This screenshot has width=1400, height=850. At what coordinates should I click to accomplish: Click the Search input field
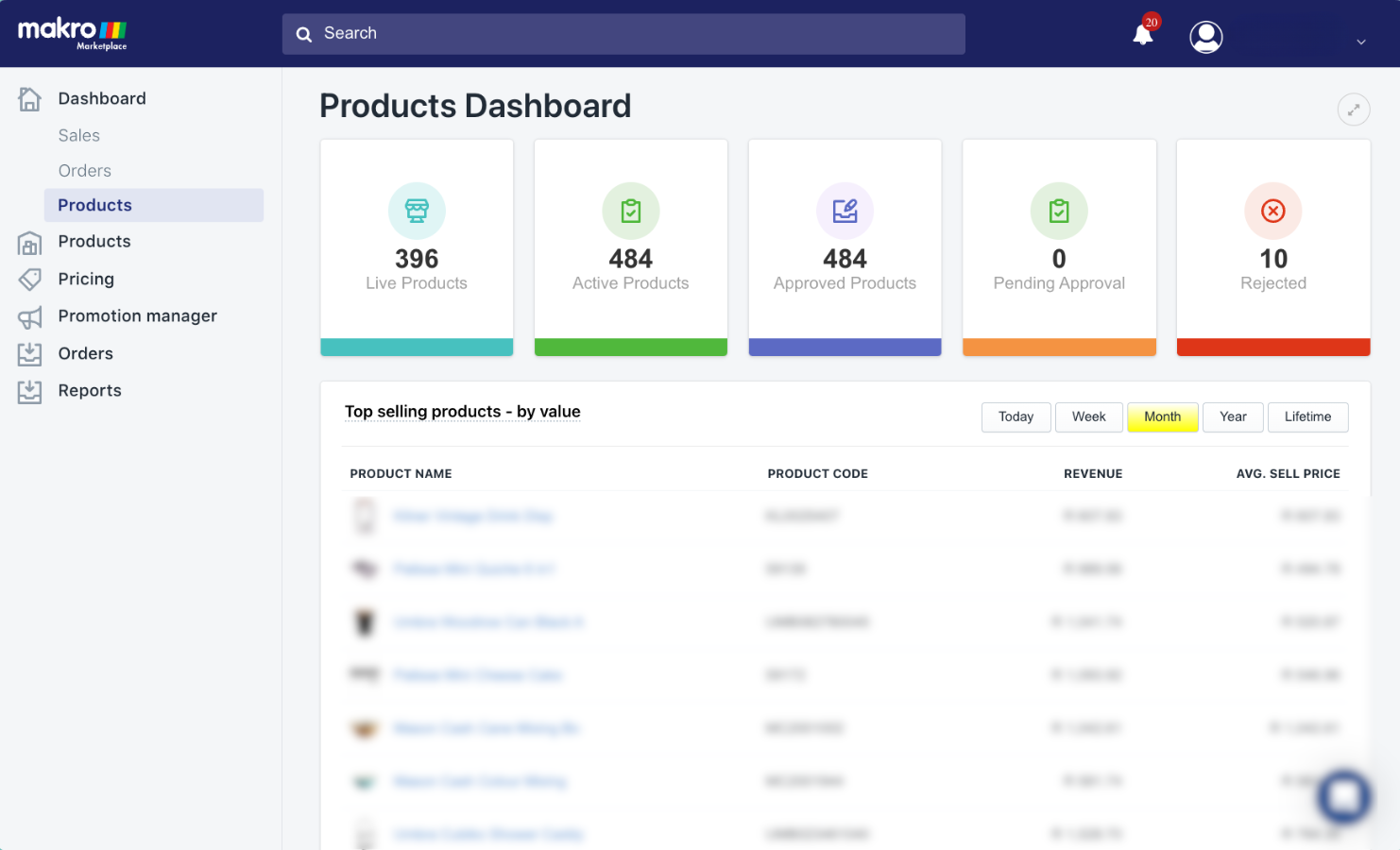click(x=623, y=34)
